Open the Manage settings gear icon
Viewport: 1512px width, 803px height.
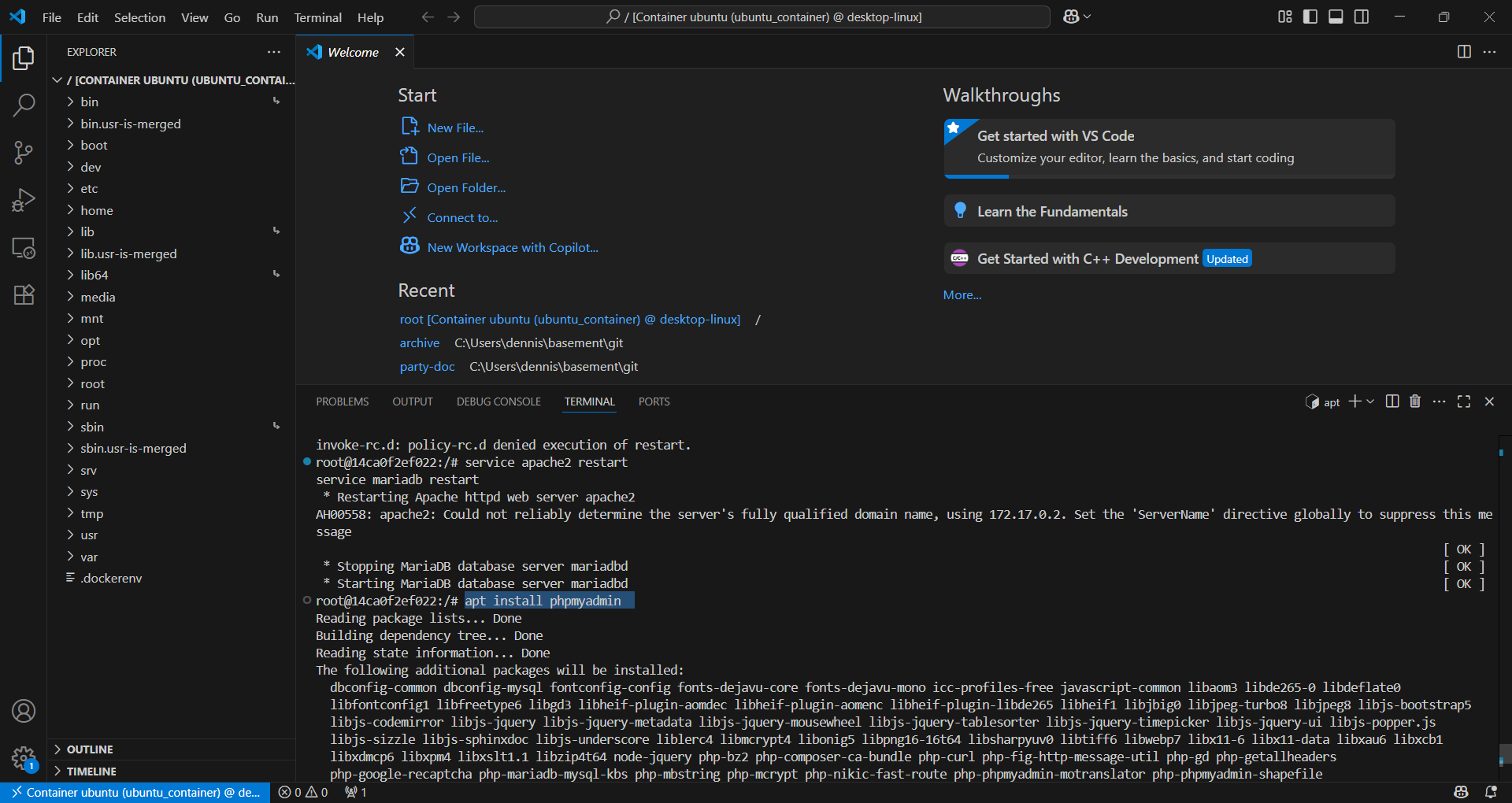pyautogui.click(x=24, y=757)
